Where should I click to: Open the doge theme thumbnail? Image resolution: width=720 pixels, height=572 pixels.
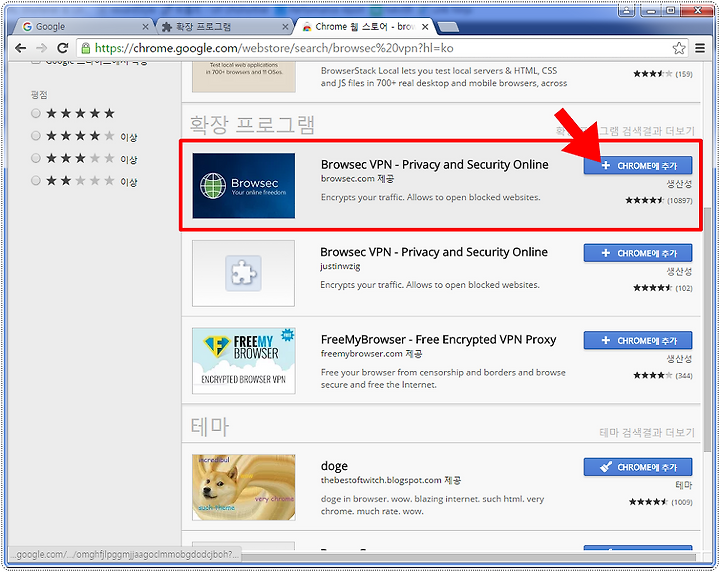point(243,488)
